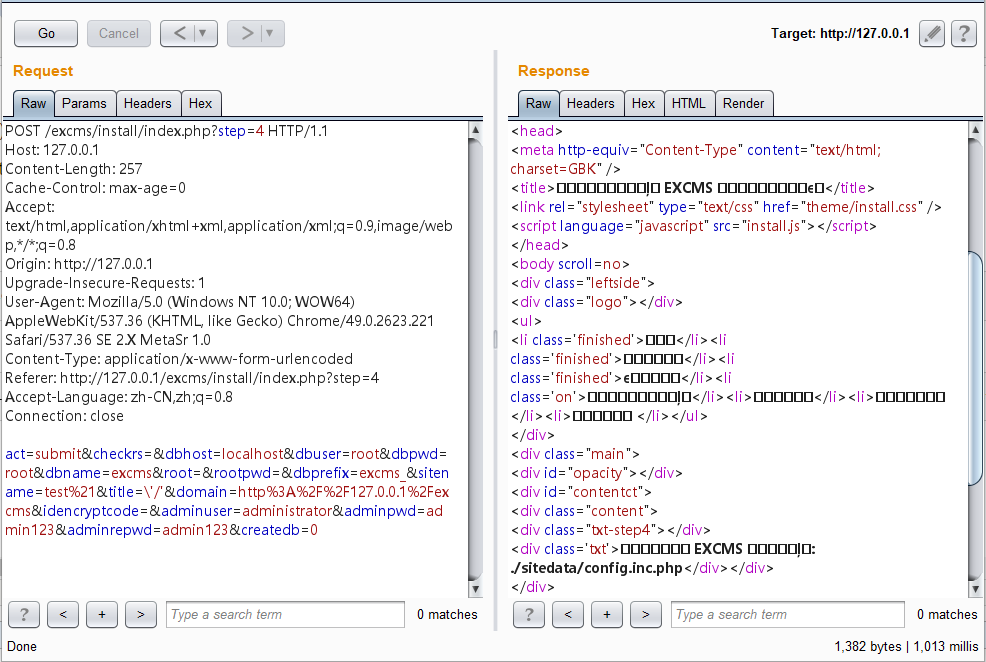Click the div class="txt-step4" line
The width and height of the screenshot is (986, 662).
[611, 530]
